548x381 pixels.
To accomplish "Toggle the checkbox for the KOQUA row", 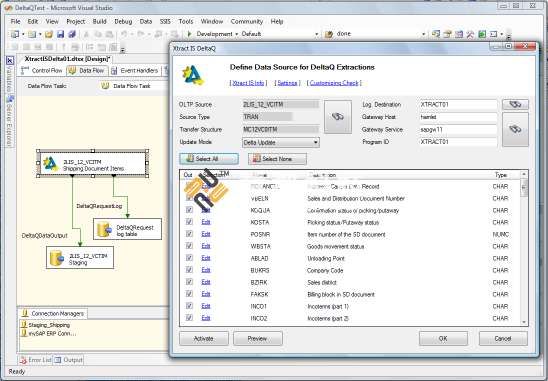I will coord(189,210).
